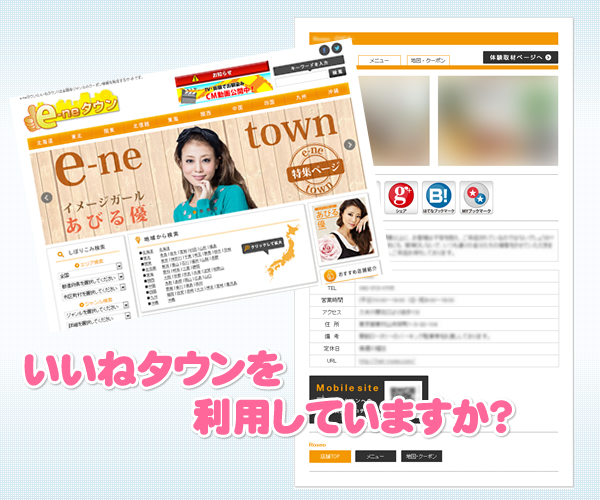Open 都道府県を選択してください dropdown
Screen dimensions: 600x500
click(x=93, y=281)
